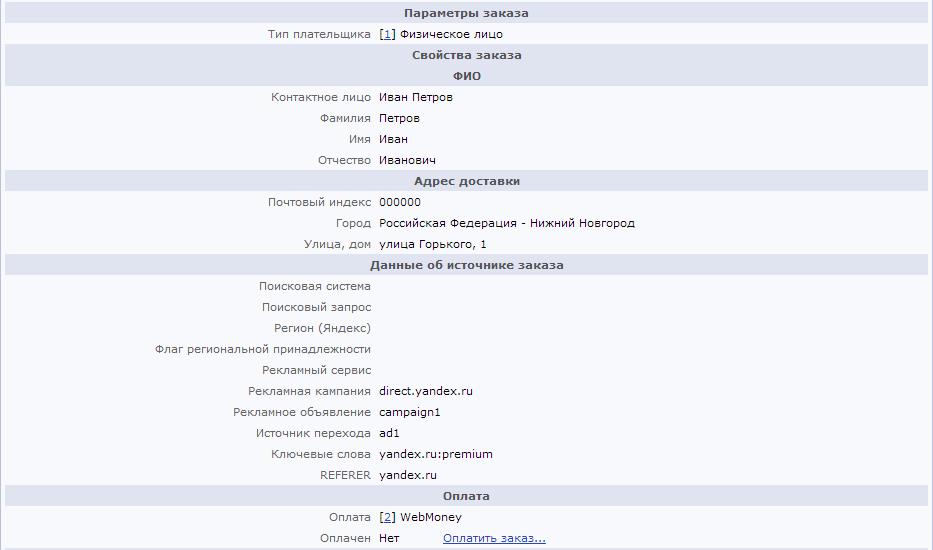Select the patronymic value "Иванович"

(x=407, y=160)
